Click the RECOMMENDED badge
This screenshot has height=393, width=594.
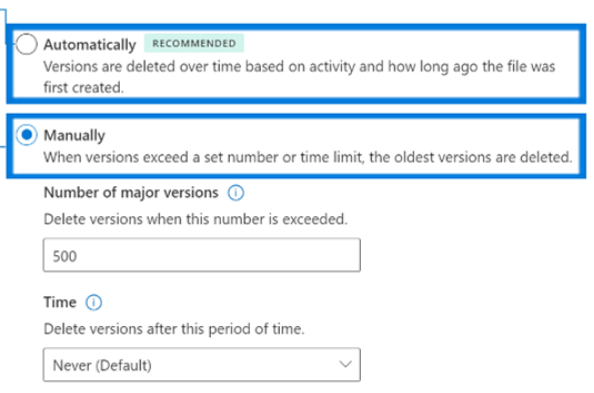(x=194, y=43)
